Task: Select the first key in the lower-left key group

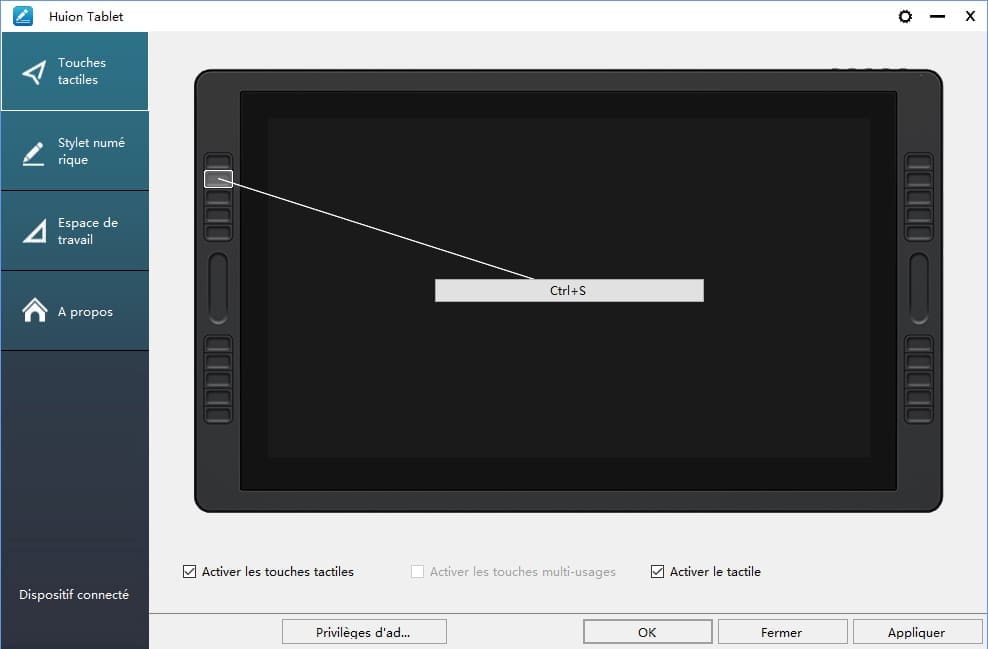Action: 219,344
